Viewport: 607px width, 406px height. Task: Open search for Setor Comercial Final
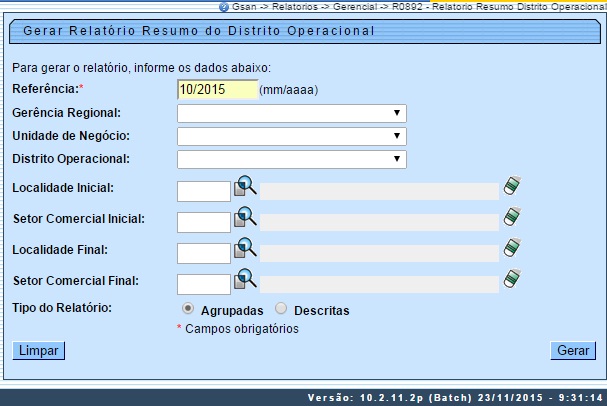pos(245,280)
